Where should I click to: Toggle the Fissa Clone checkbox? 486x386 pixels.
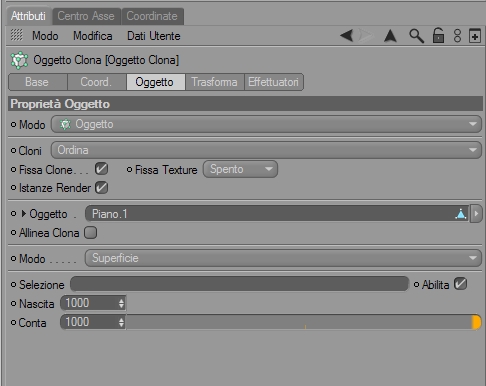(x=101, y=169)
